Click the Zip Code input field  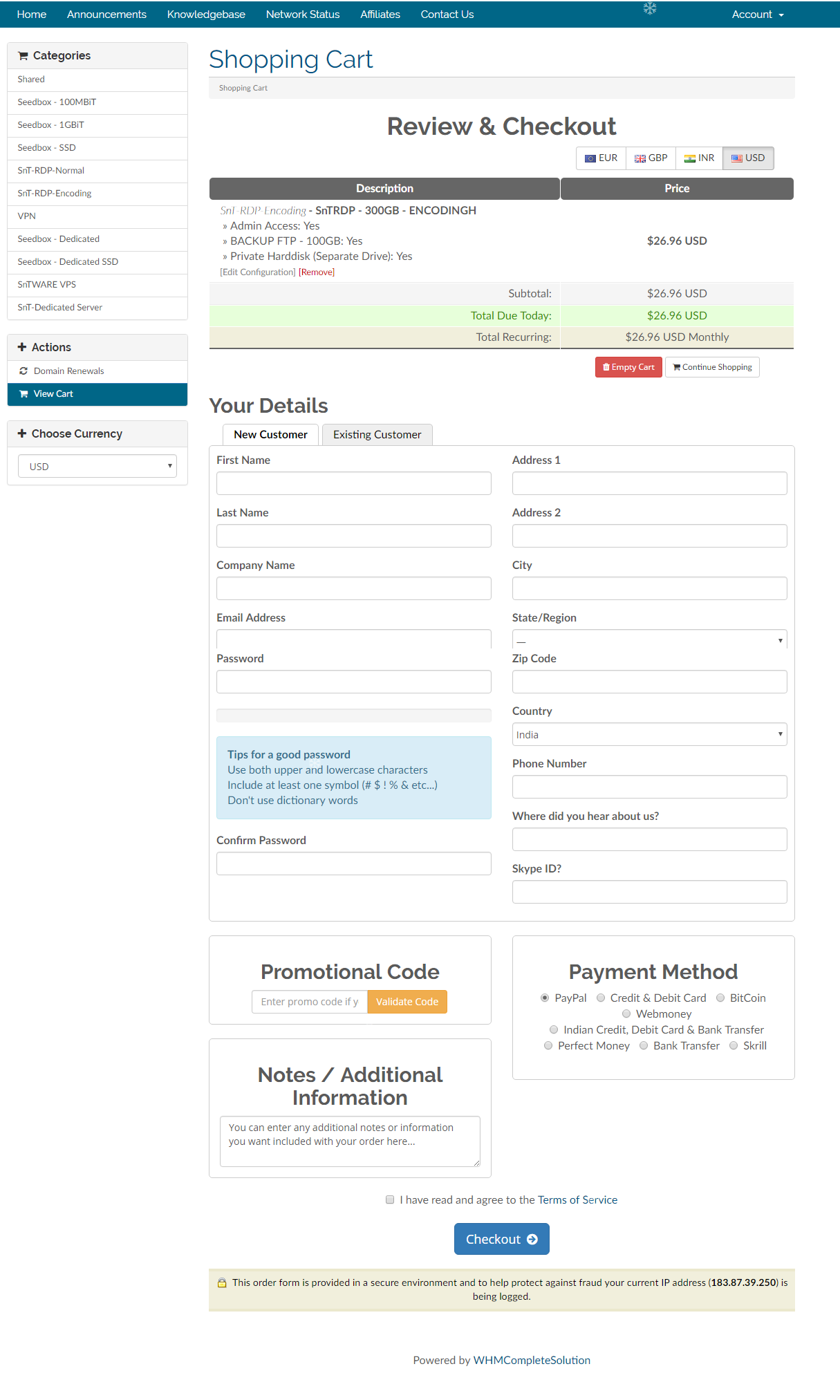point(649,682)
